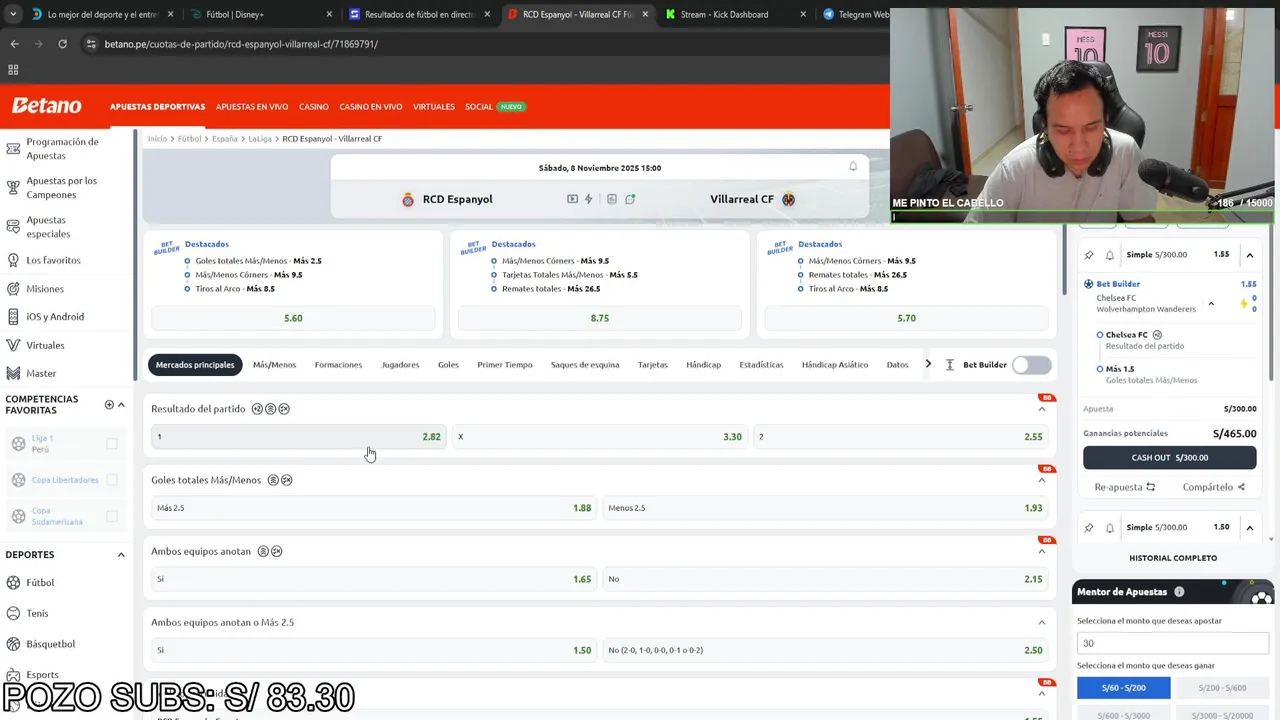Image resolution: width=1280 pixels, height=720 pixels.
Task: Open the Primer Tiempo market tab
Action: [505, 365]
